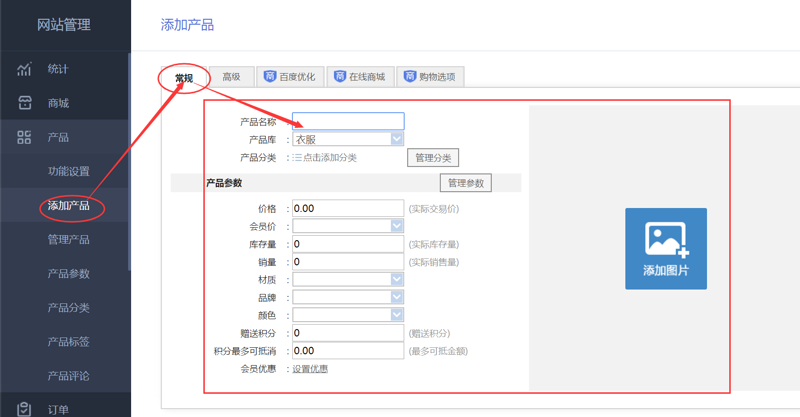Click the (最多可抵金额) hint text

pyautogui.click(x=438, y=351)
